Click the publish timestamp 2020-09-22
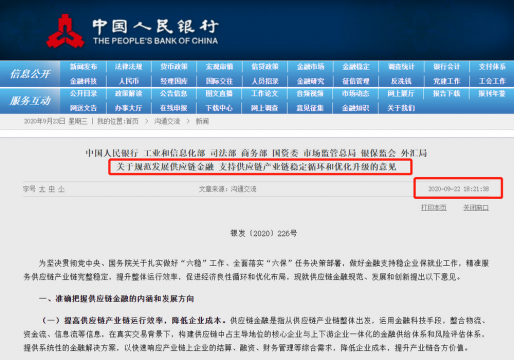 (459, 189)
